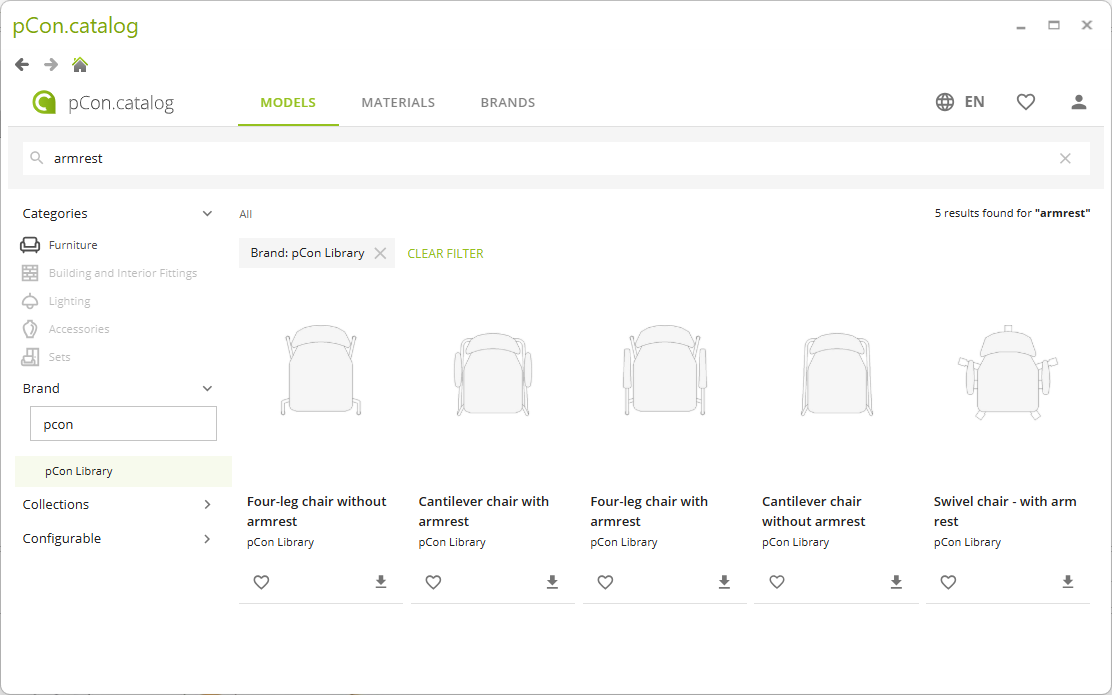Minimize the pCon.catalog window

[x=1021, y=26]
